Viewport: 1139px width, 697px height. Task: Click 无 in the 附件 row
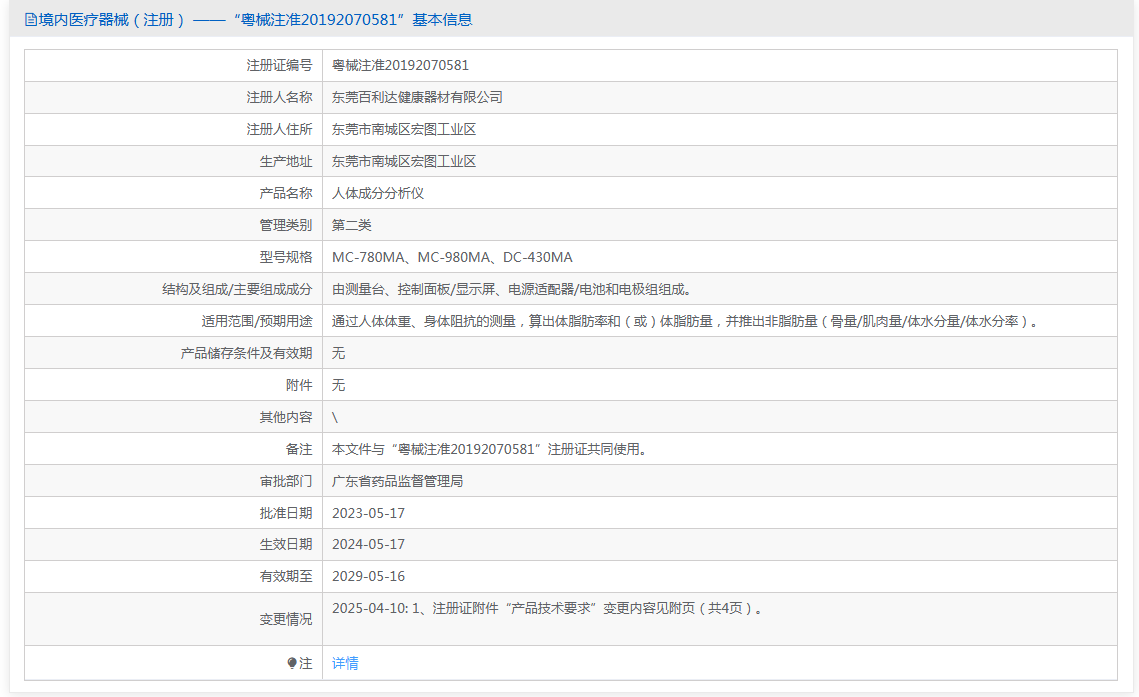click(339, 385)
